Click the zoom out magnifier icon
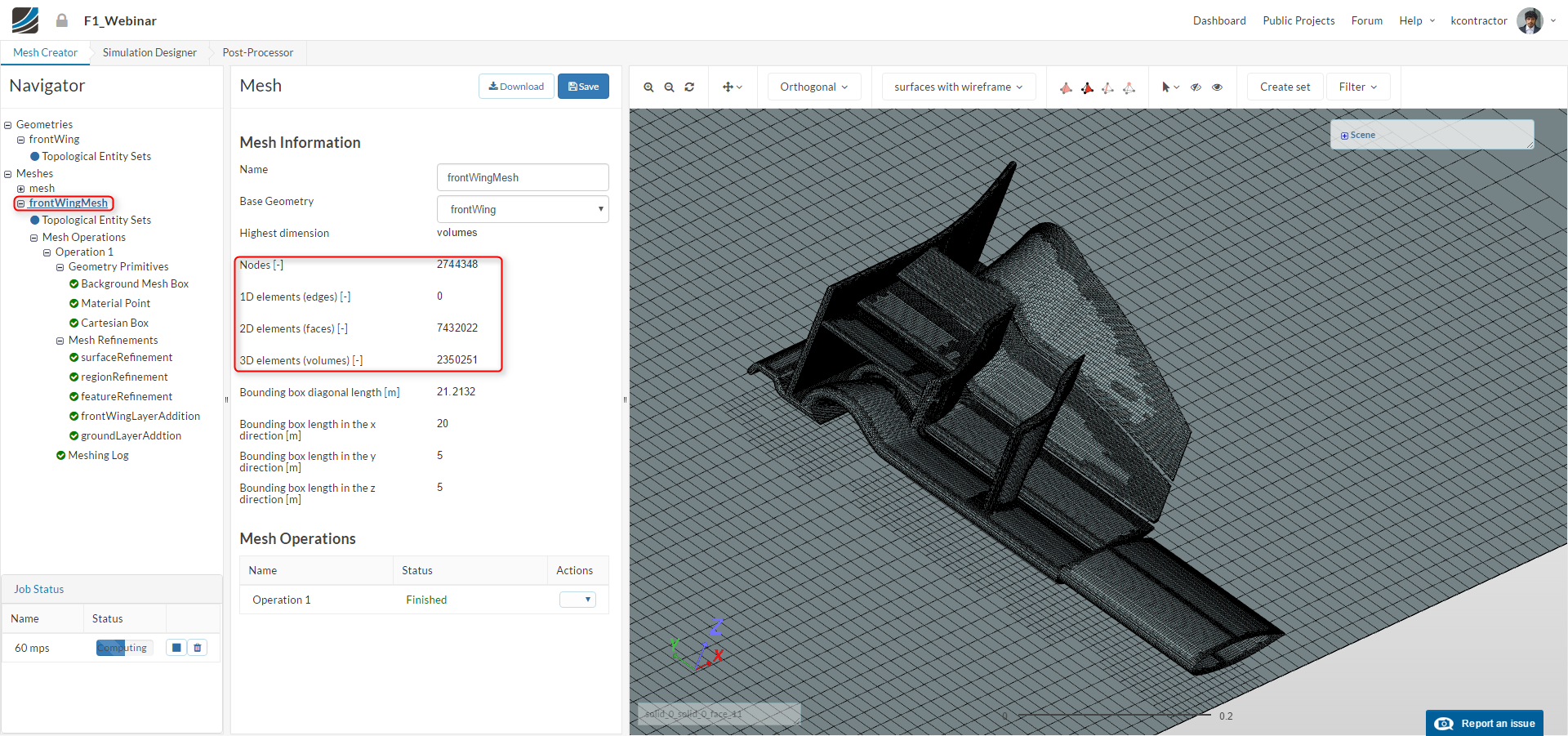 (669, 87)
